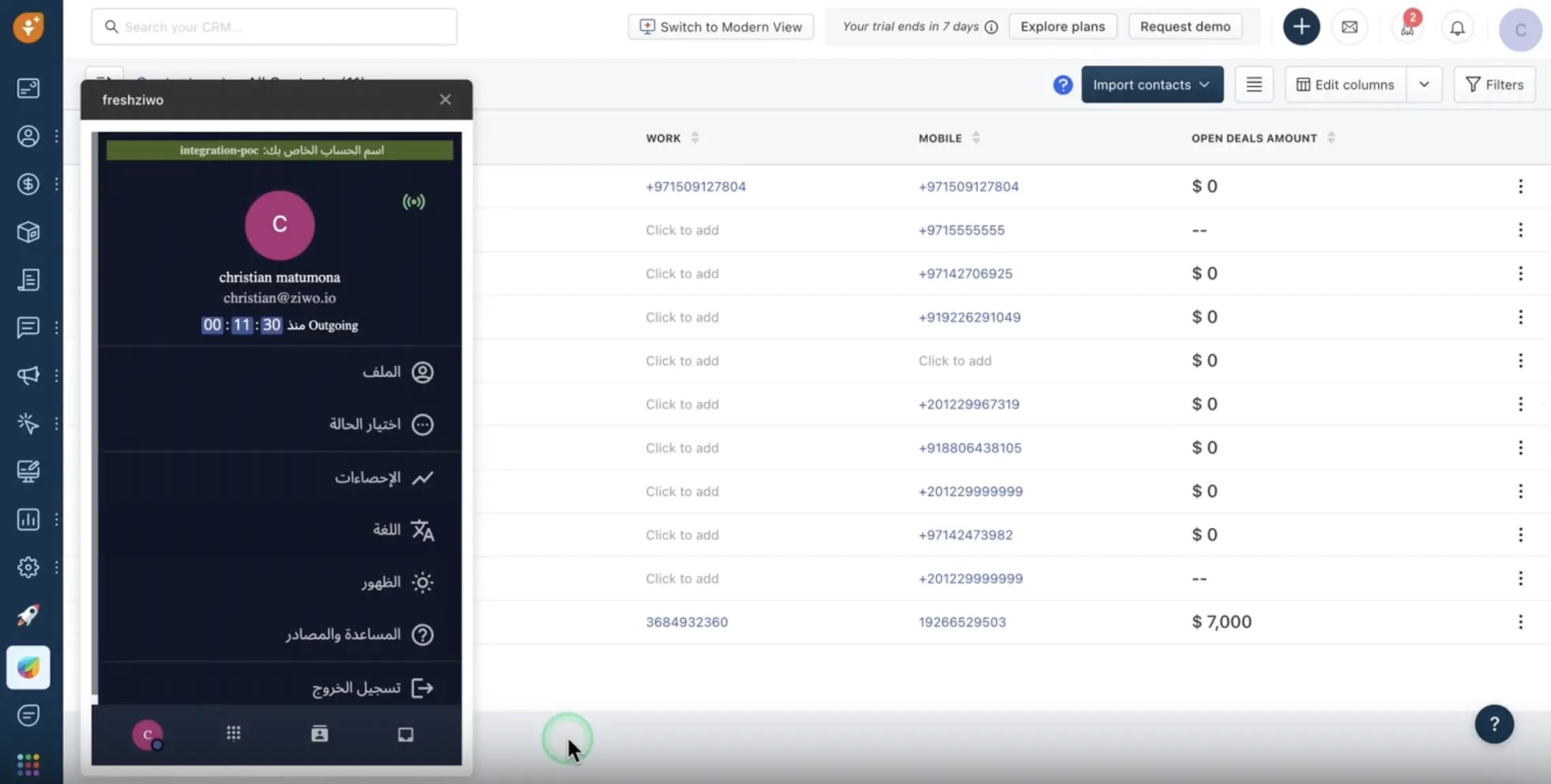Image resolution: width=1551 pixels, height=784 pixels.
Task: Open the call history icon in freshziwo
Action: click(x=405, y=734)
